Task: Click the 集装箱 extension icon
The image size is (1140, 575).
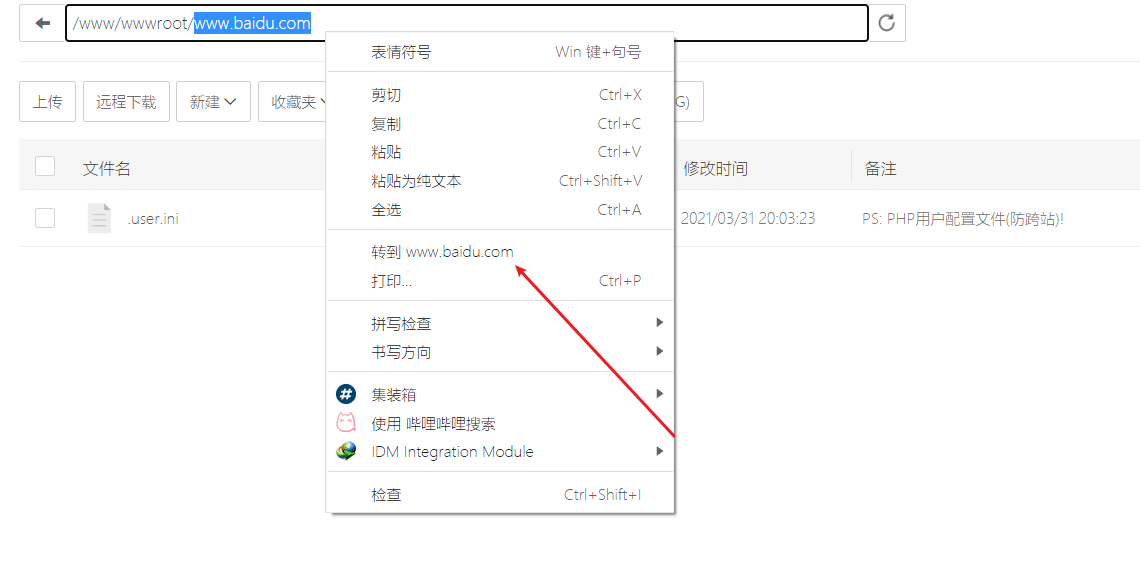Action: [x=346, y=394]
